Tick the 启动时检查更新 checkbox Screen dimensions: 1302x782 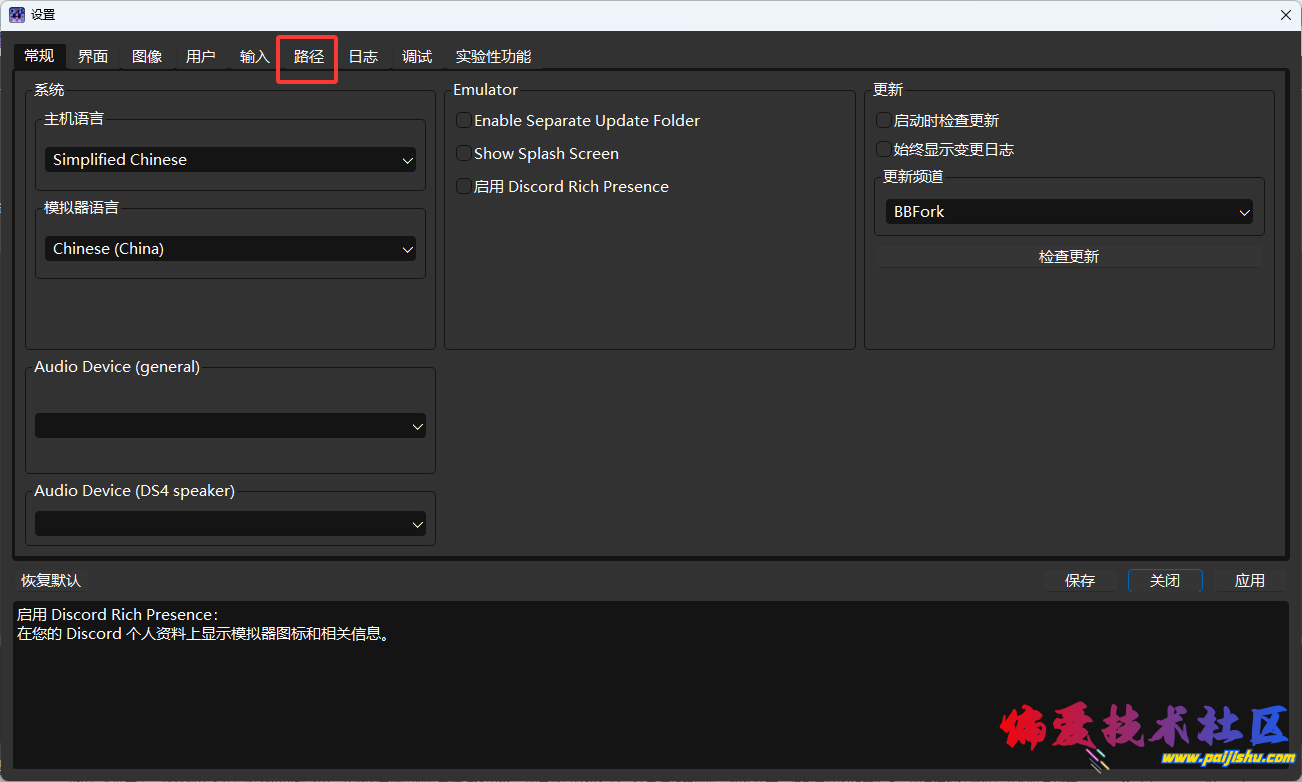click(884, 121)
